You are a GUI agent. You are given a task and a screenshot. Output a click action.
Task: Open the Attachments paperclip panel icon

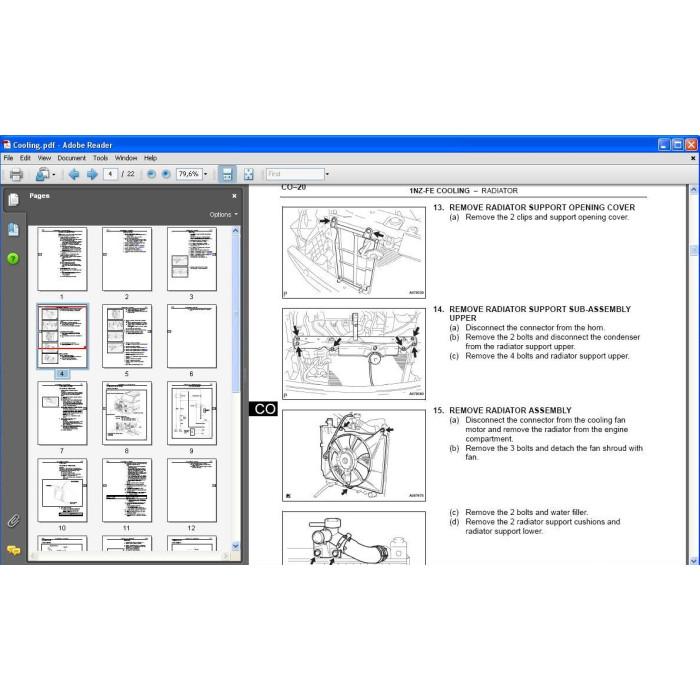point(13,521)
